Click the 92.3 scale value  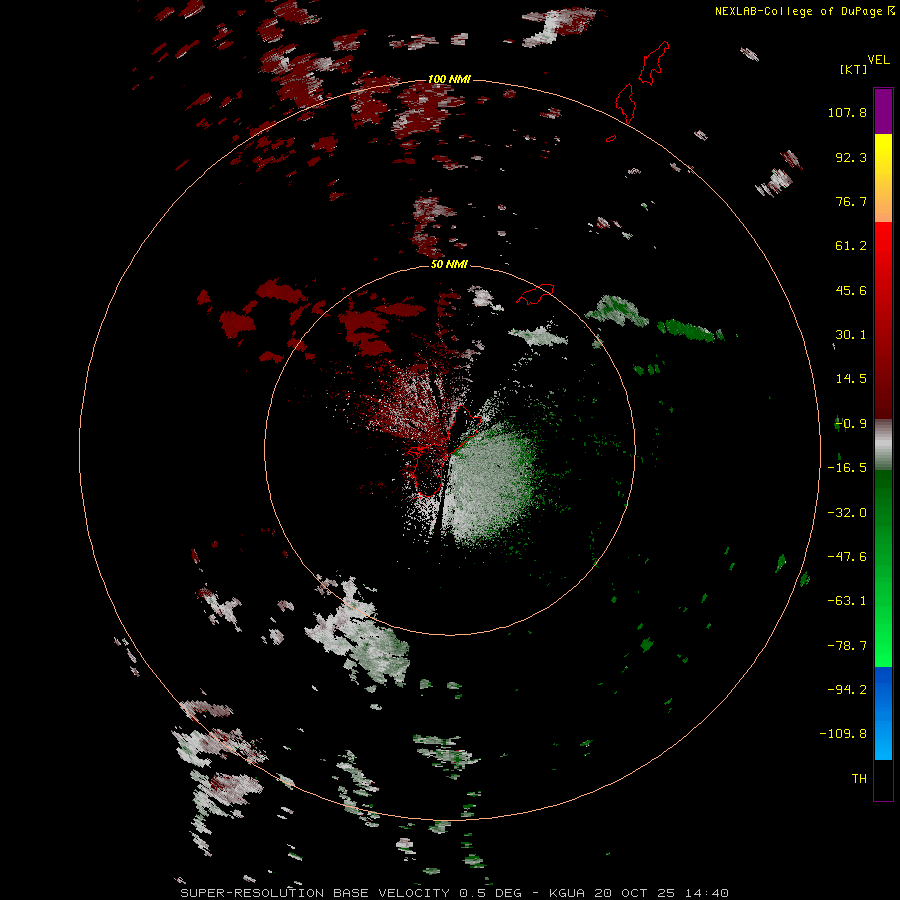851,157
